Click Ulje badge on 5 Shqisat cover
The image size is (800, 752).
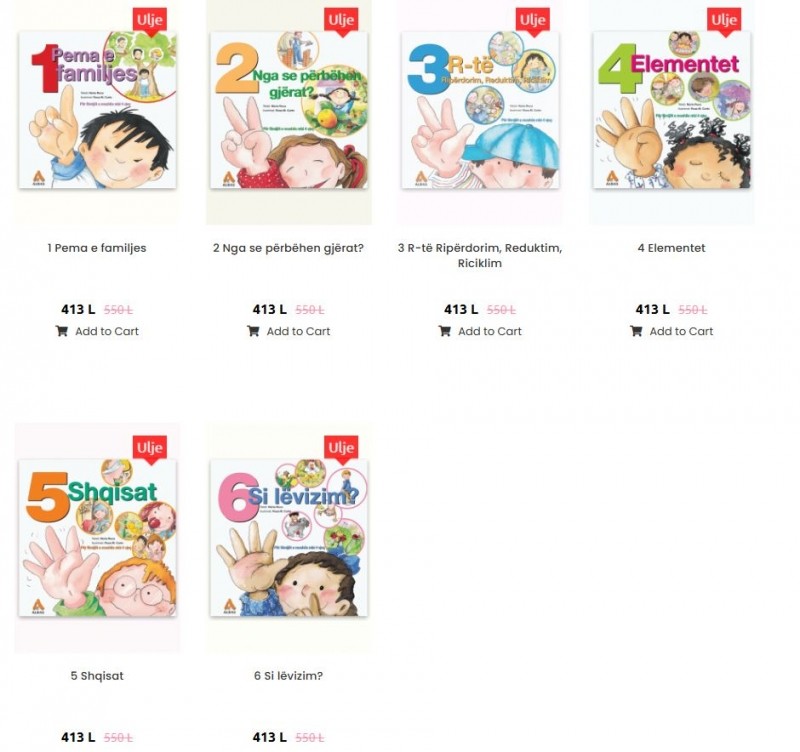(149, 449)
